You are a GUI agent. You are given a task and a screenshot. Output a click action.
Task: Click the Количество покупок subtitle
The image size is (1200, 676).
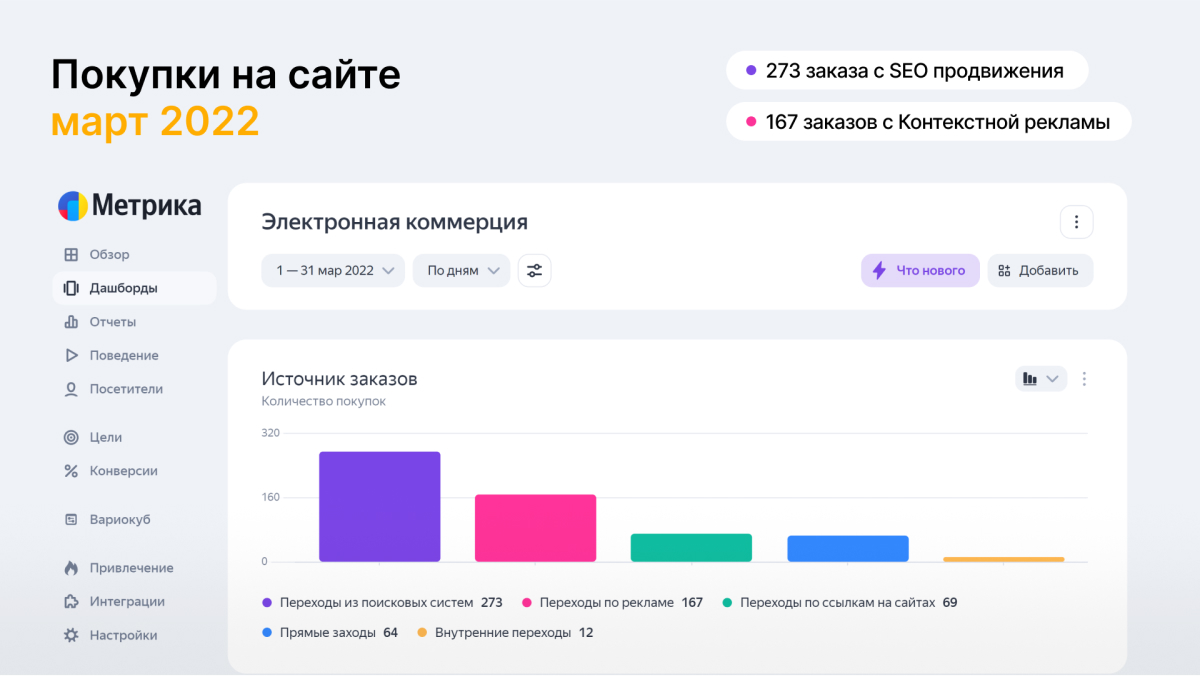click(323, 402)
